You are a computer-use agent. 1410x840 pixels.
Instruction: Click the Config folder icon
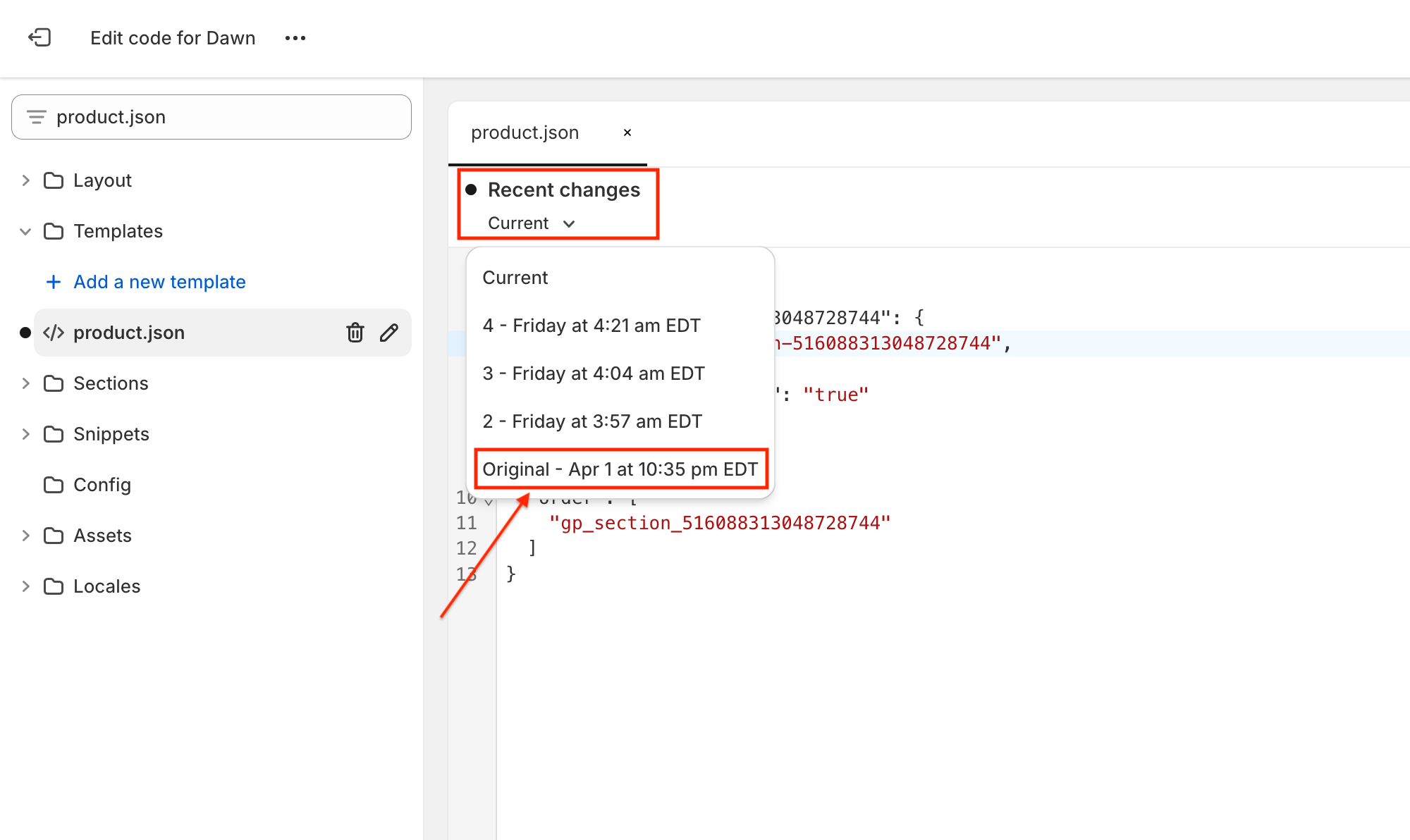coord(54,485)
